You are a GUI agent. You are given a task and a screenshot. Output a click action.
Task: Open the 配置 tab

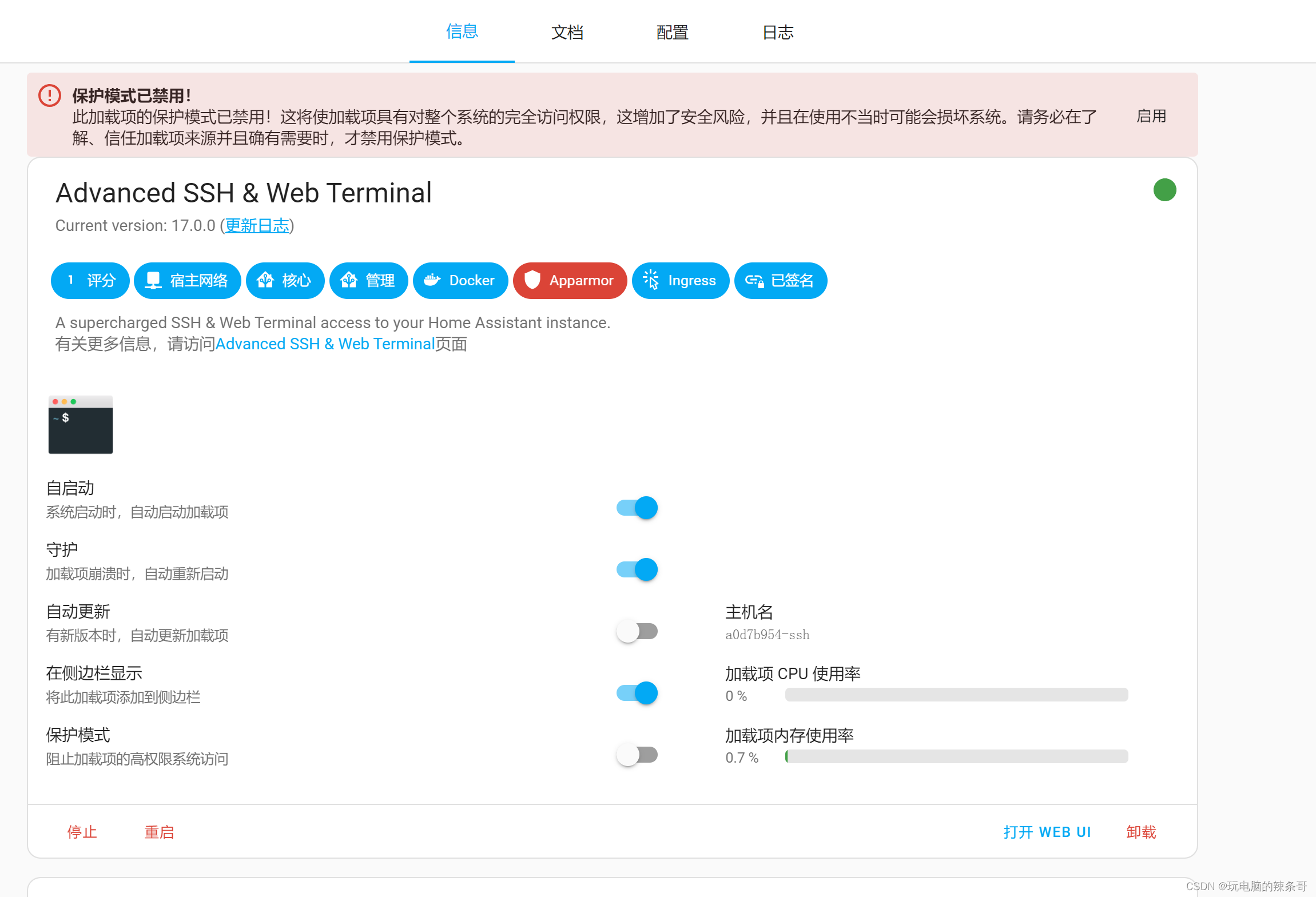(673, 31)
